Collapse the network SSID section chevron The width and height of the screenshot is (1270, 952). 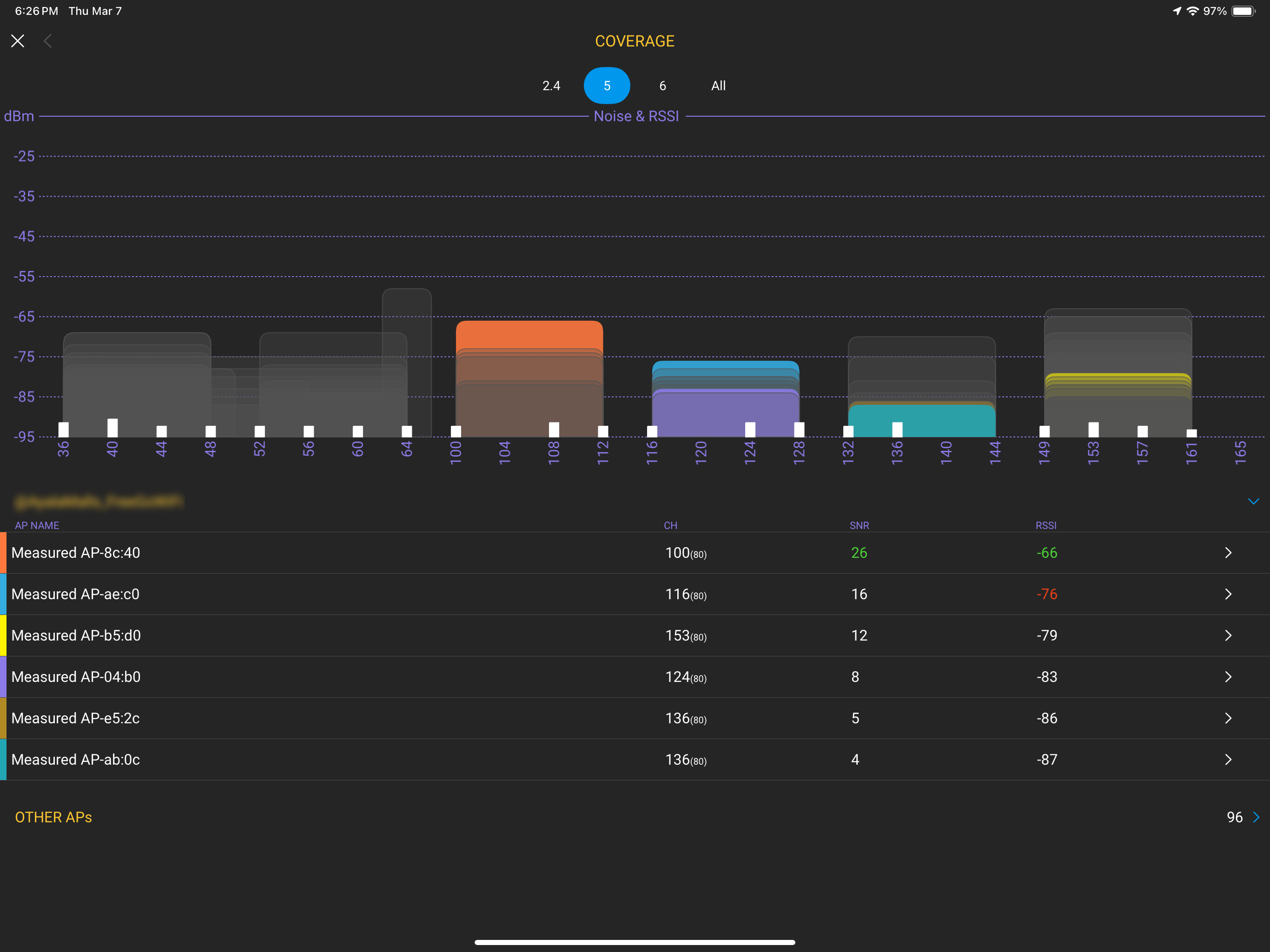tap(1253, 501)
